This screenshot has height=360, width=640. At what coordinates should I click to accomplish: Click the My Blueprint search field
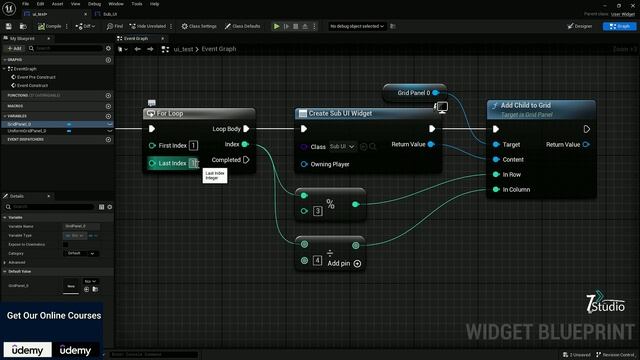(x=65, y=48)
